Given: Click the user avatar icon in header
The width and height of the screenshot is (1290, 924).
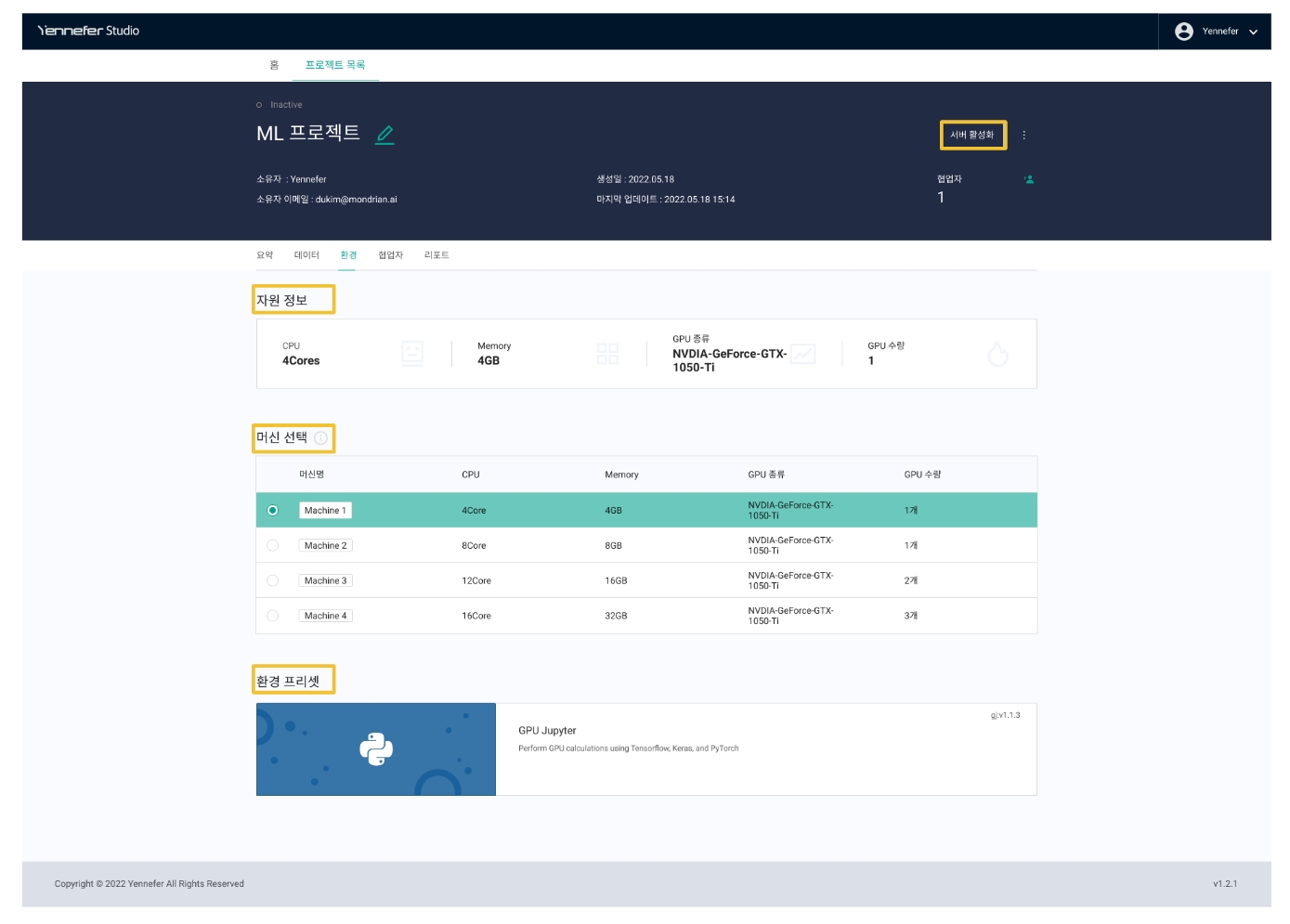Looking at the screenshot, I should pyautogui.click(x=1183, y=32).
